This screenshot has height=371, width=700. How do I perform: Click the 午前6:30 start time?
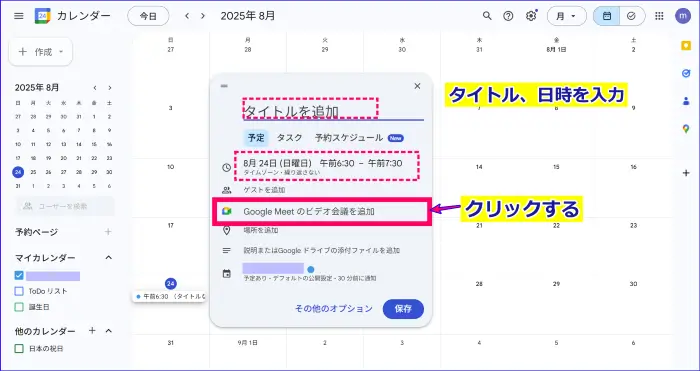click(x=337, y=163)
